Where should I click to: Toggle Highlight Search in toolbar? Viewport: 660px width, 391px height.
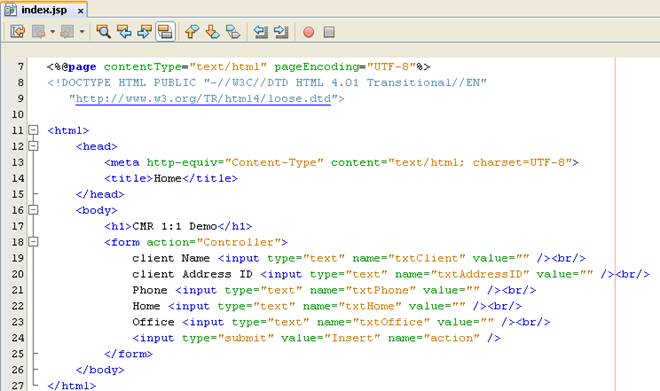click(x=165, y=32)
